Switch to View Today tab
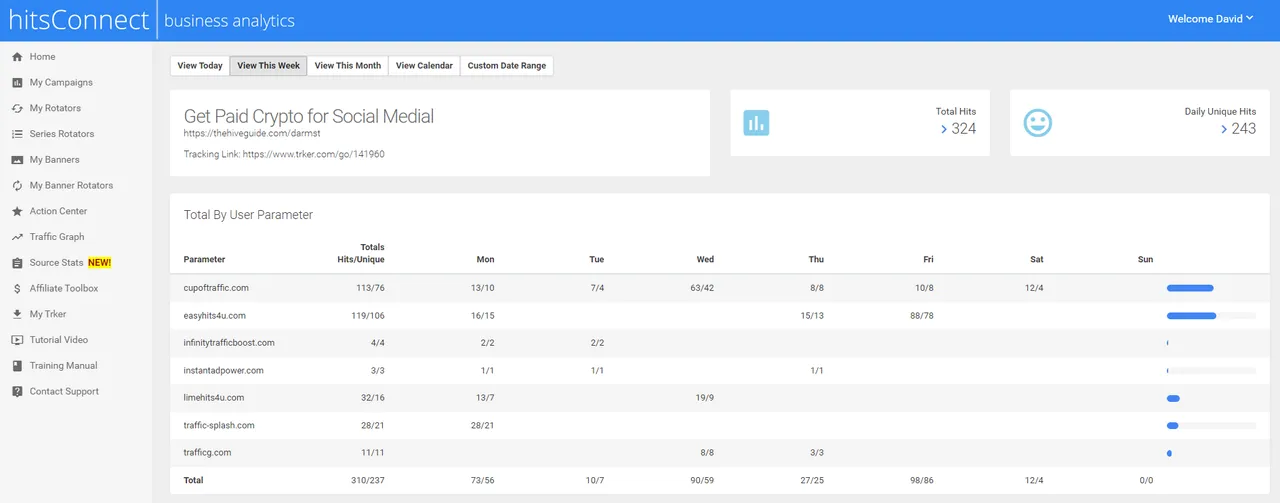Viewport: 1280px width, 503px height. (200, 66)
